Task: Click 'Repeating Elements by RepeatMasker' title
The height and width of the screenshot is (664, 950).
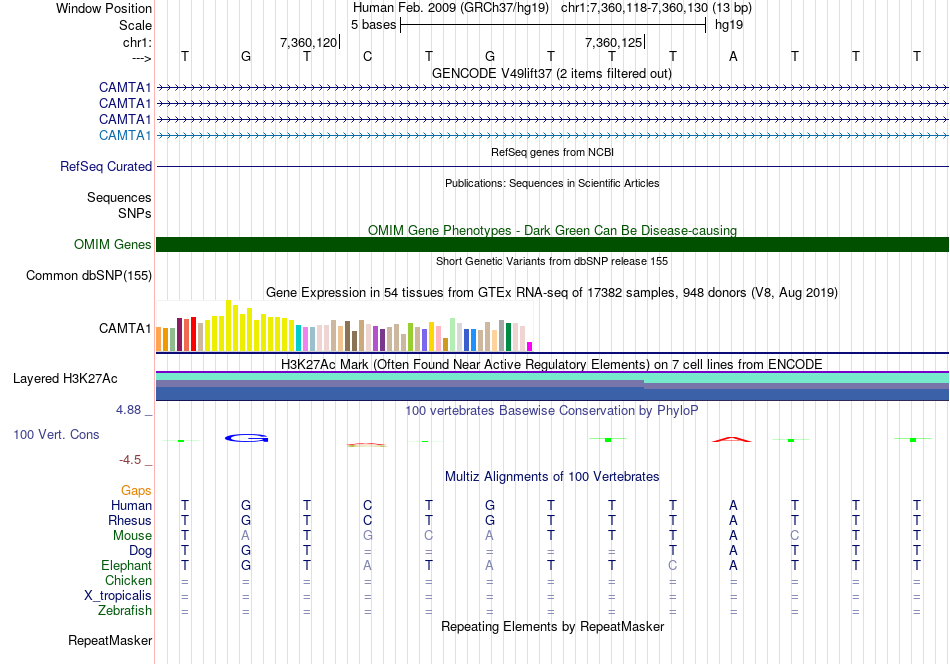Action: (553, 626)
